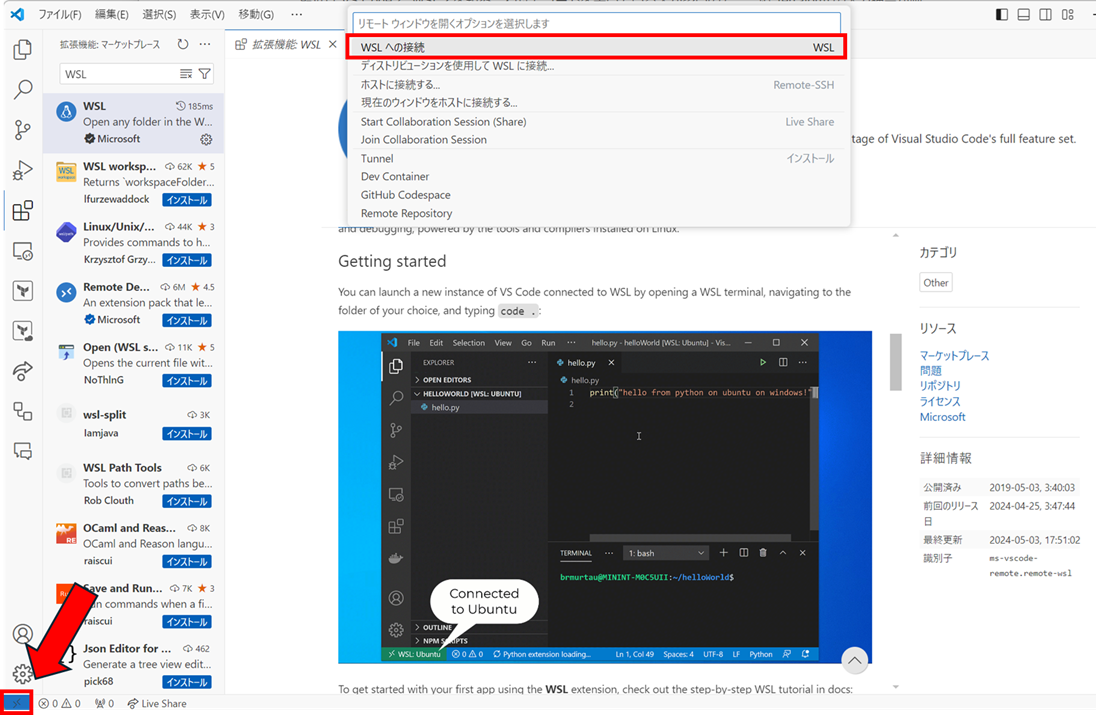Show errors and warnings in status bar
This screenshot has width=1096, height=715.
coord(60,704)
